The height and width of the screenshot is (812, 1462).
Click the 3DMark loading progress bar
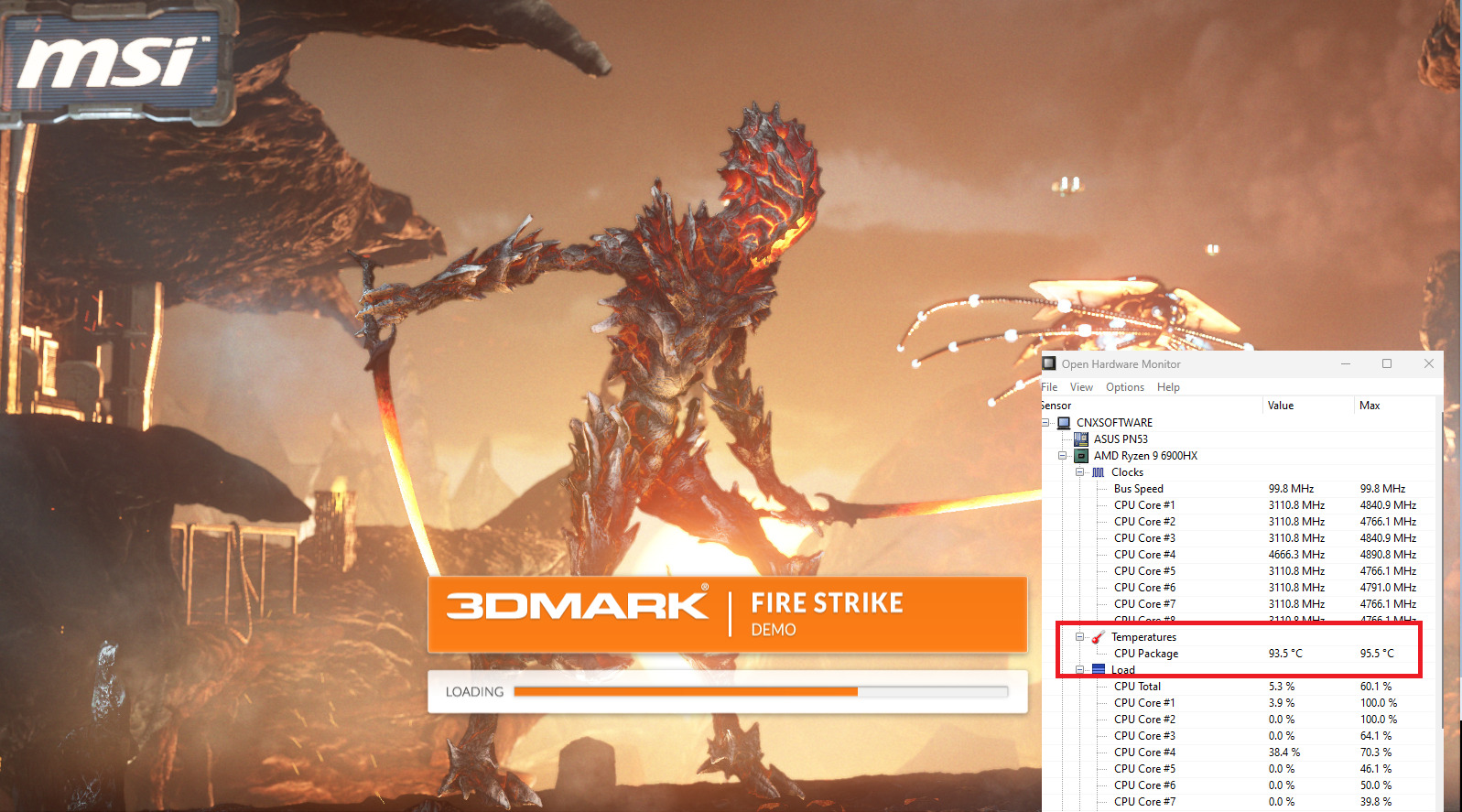pyautogui.click(x=761, y=692)
